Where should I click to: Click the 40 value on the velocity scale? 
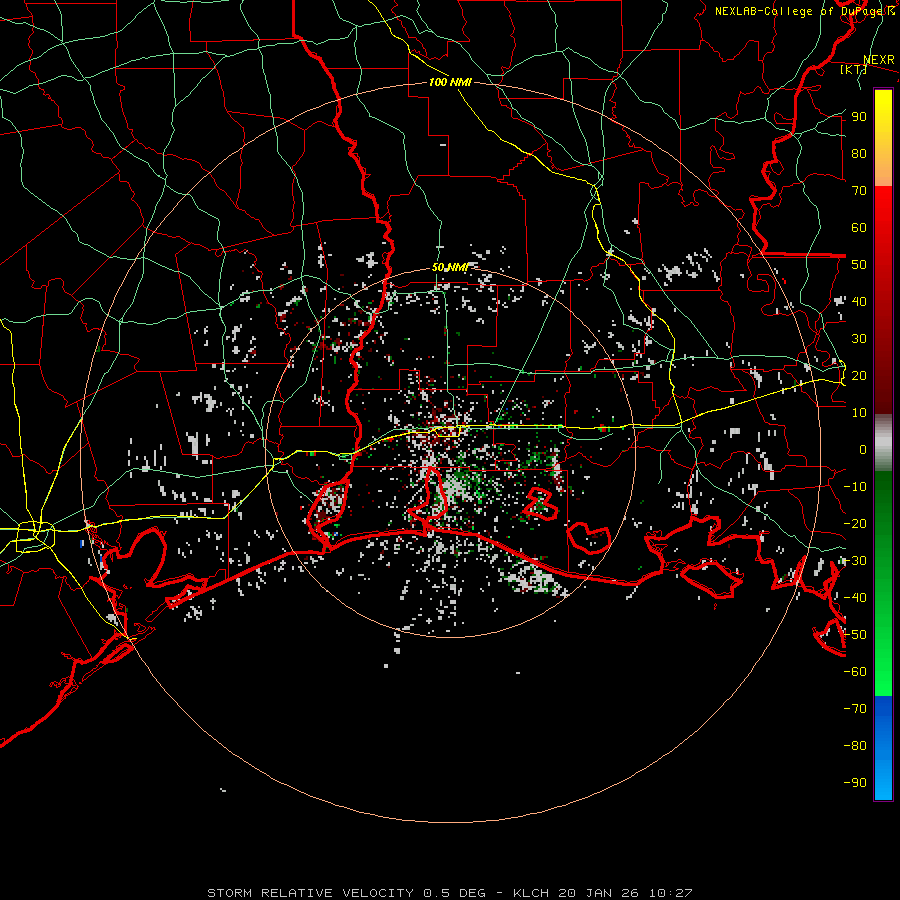click(x=859, y=301)
